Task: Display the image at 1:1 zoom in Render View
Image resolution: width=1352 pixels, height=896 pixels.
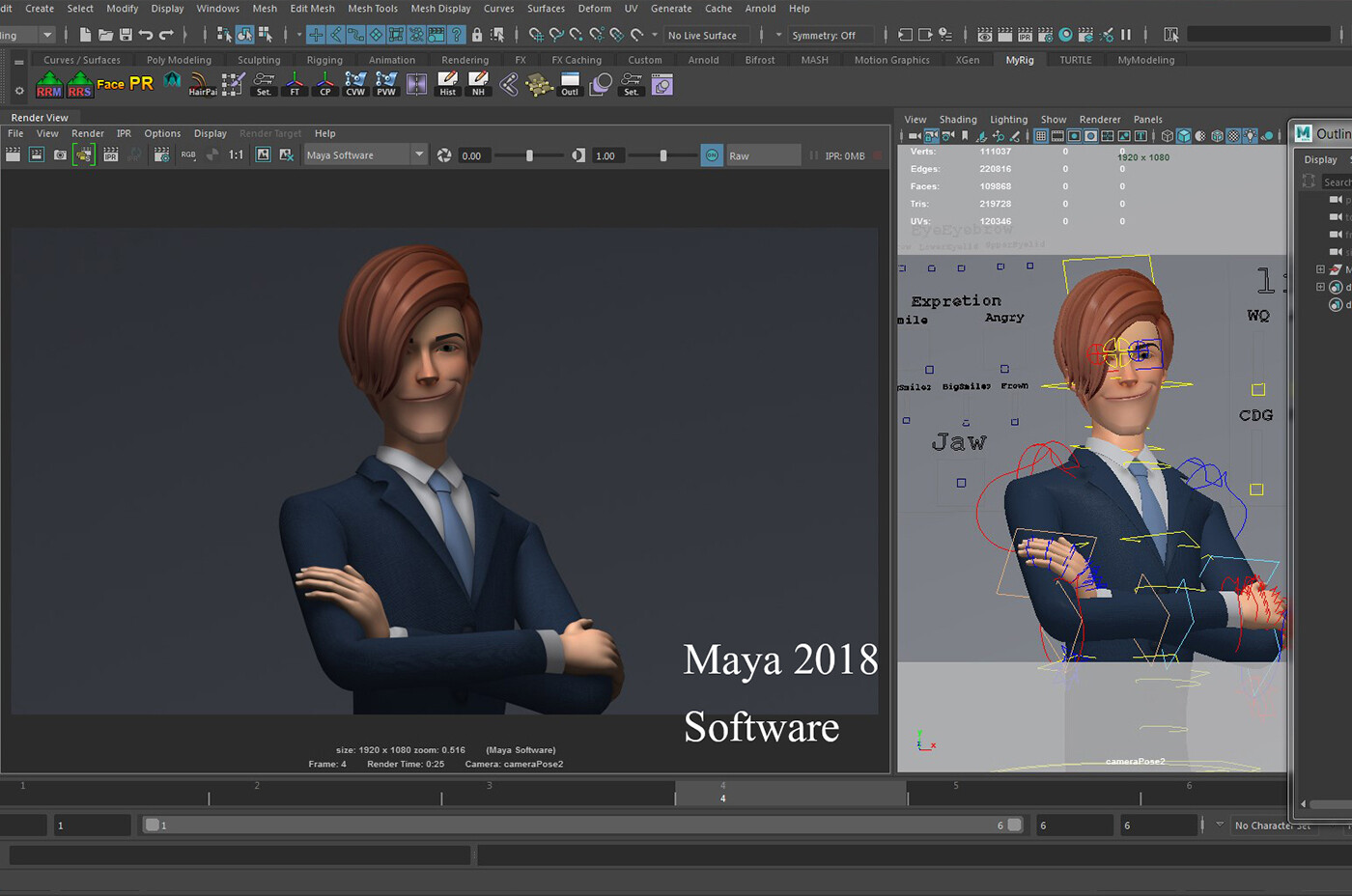Action: click(x=237, y=154)
